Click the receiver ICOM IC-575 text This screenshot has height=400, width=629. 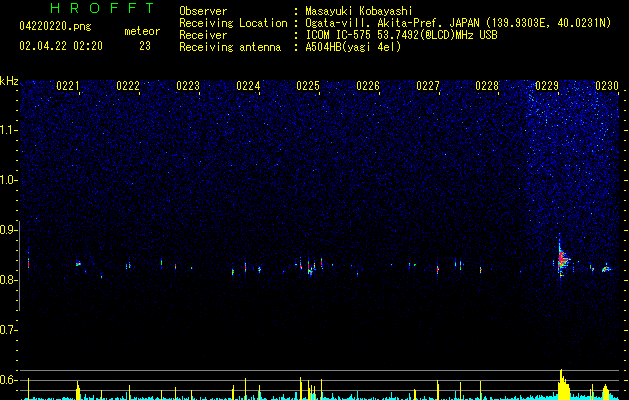[401, 35]
